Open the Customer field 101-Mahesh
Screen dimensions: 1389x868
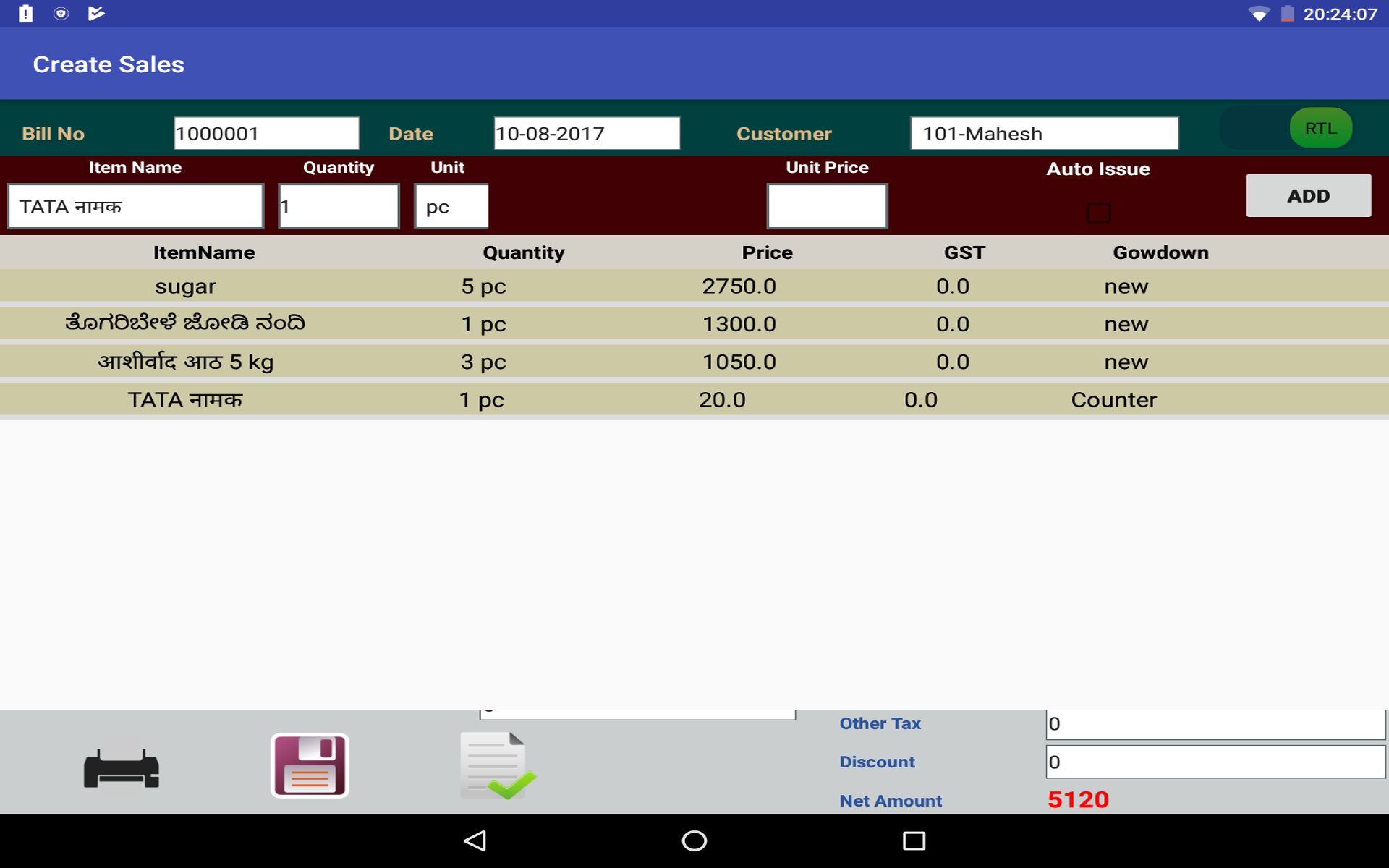point(1044,133)
